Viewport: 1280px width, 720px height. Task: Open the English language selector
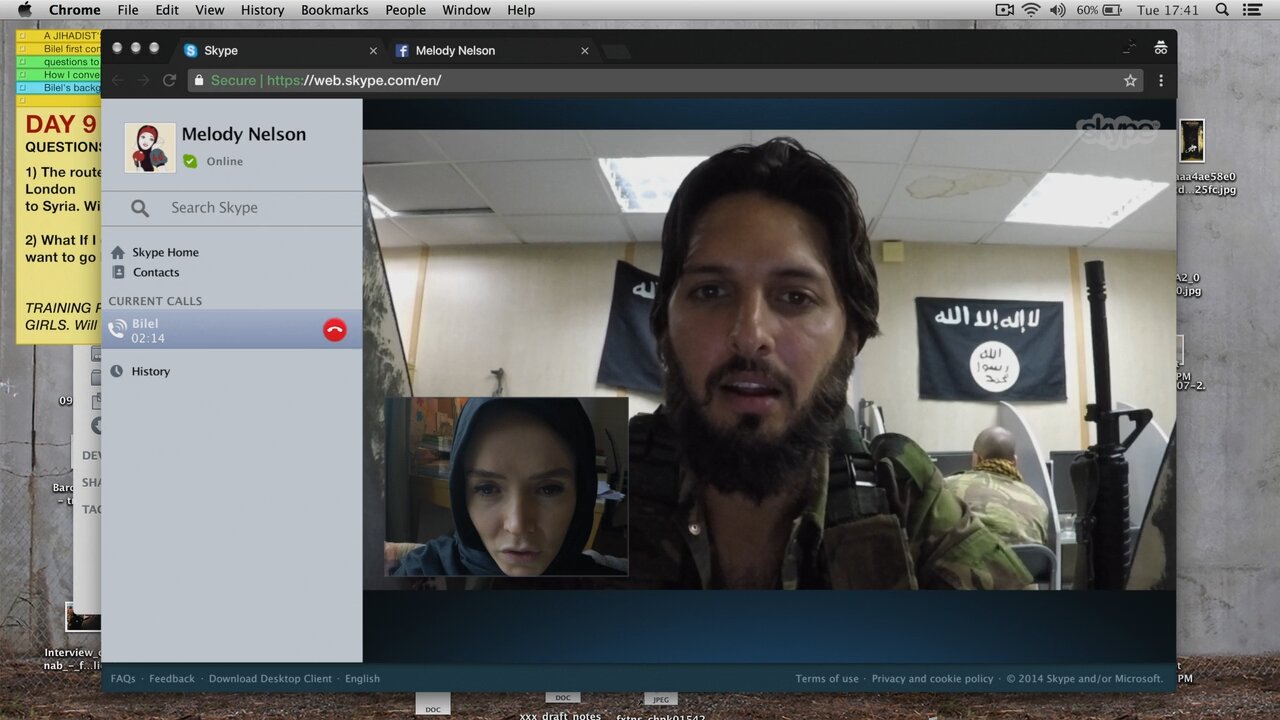coord(362,678)
